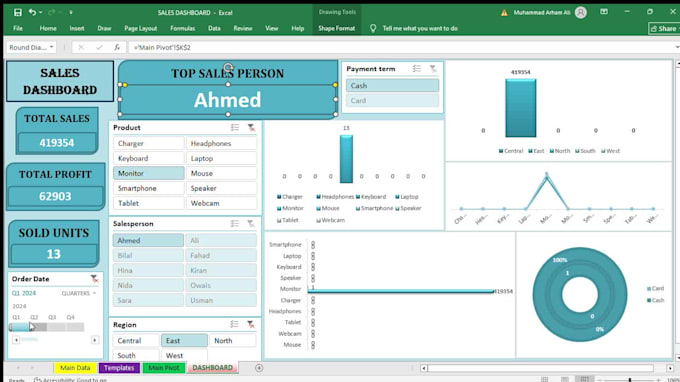
Task: Click the Tell me what you want to do box
Action: 420,28
